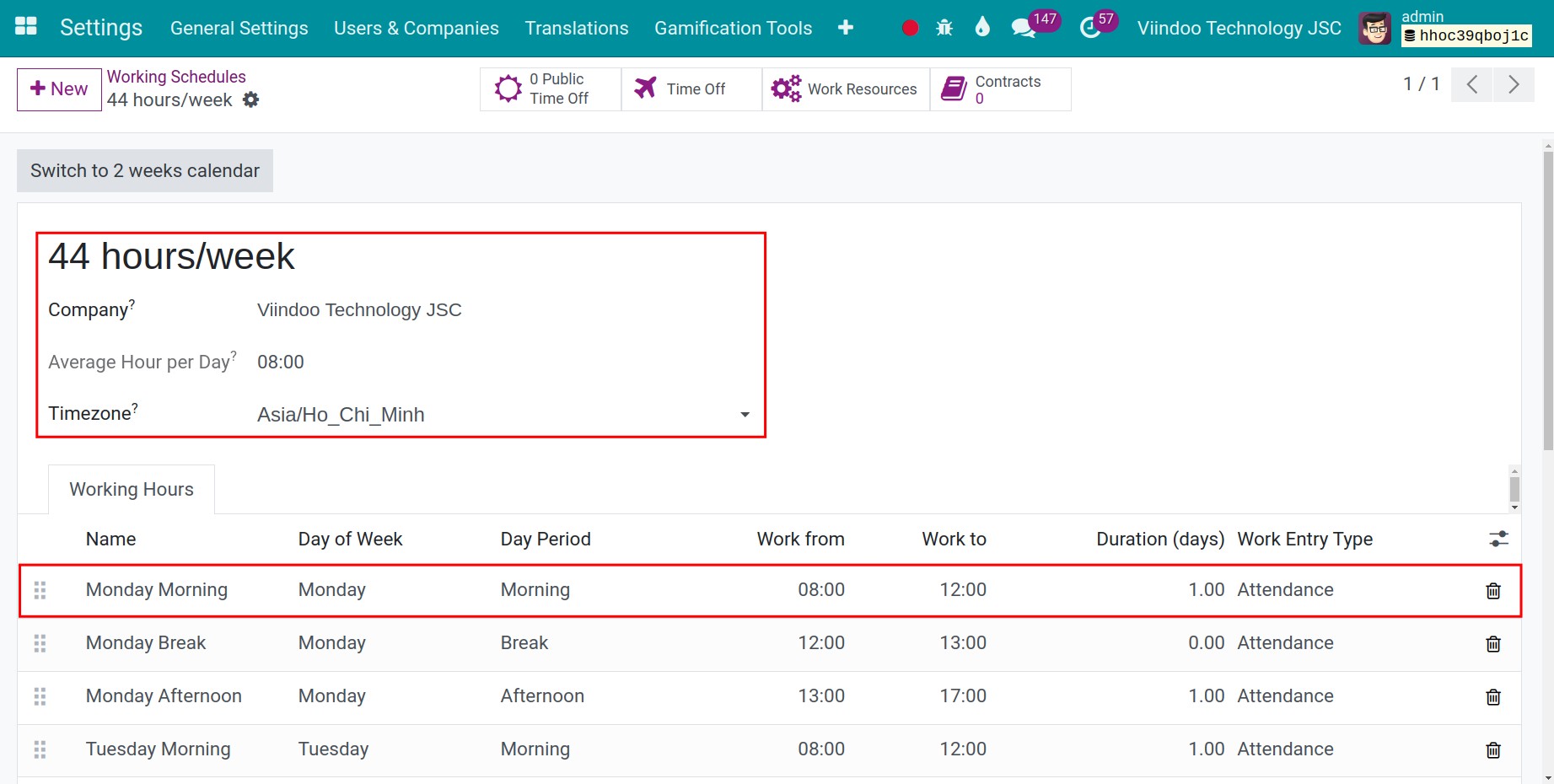Go back to Working Schedules breadcrumb
1554x784 pixels.
pyautogui.click(x=176, y=77)
